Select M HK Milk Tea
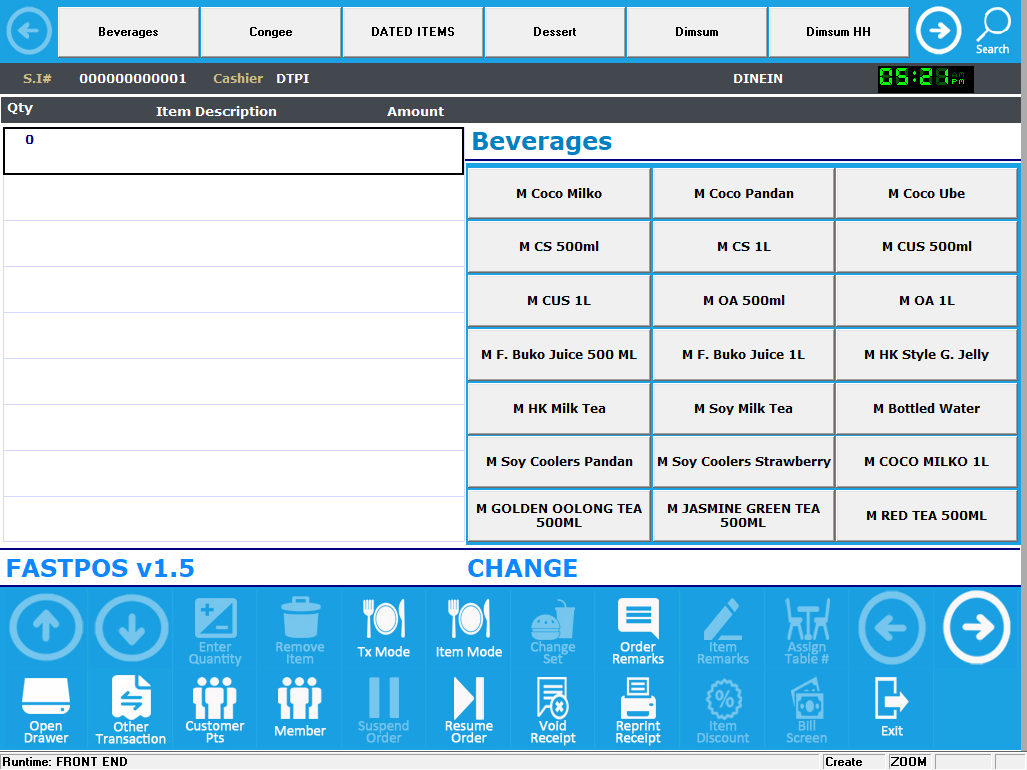1027x770 pixels. [558, 408]
